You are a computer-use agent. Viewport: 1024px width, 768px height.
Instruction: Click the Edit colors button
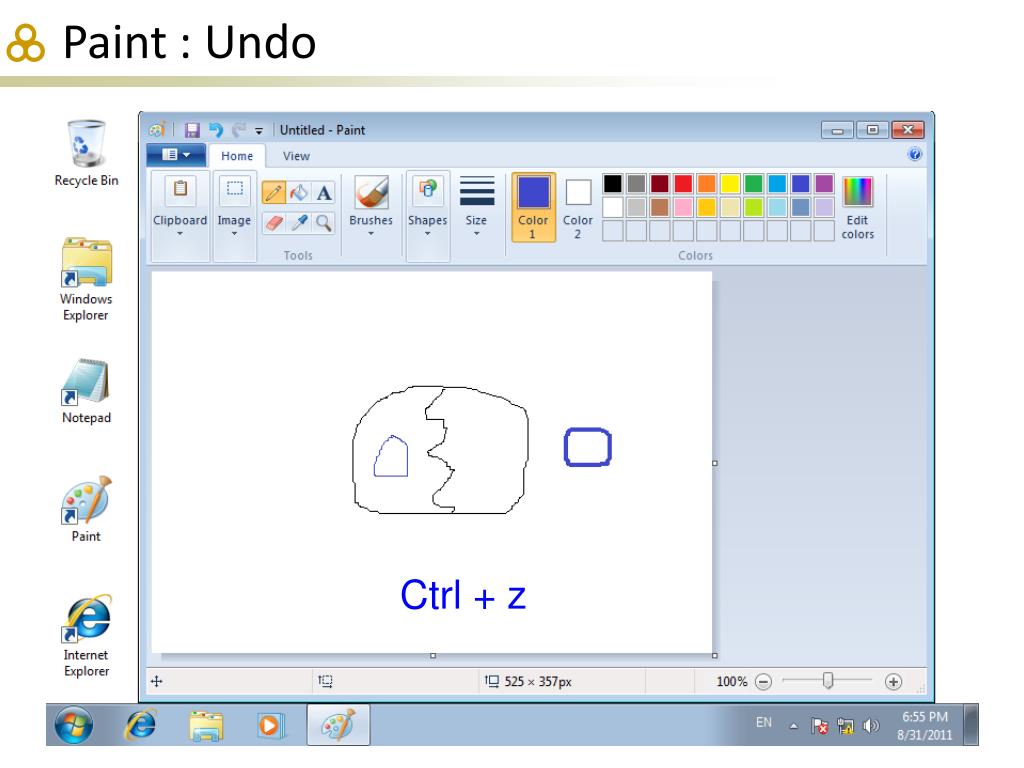[857, 208]
